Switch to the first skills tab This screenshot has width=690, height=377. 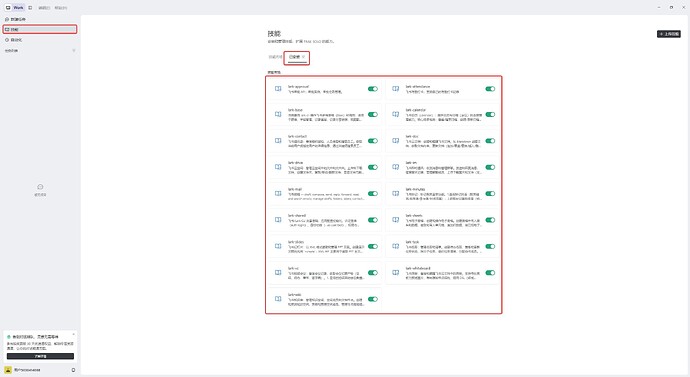tap(275, 57)
